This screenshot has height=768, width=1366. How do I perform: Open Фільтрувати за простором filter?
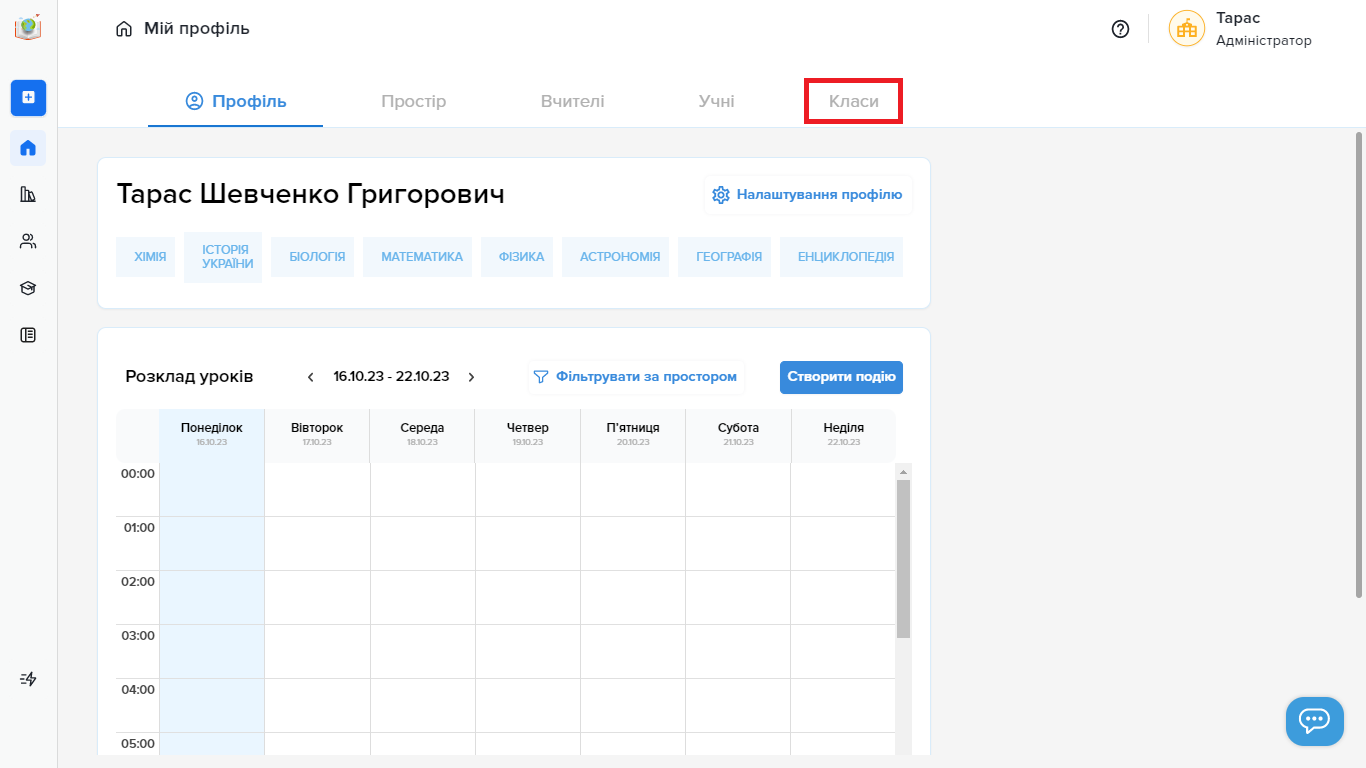tap(636, 377)
